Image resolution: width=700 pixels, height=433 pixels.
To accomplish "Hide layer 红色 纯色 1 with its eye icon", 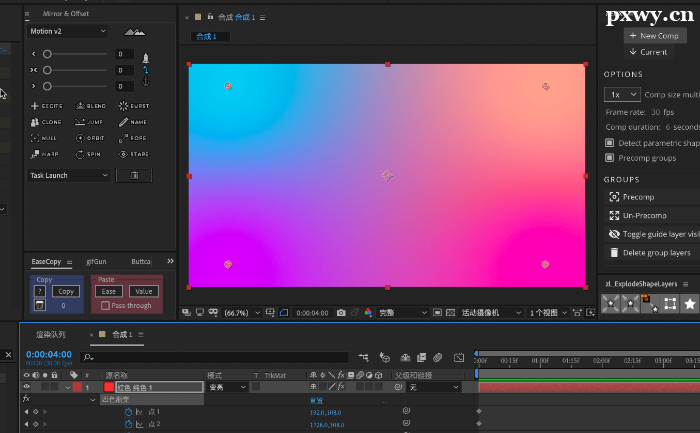I will pyautogui.click(x=26, y=387).
